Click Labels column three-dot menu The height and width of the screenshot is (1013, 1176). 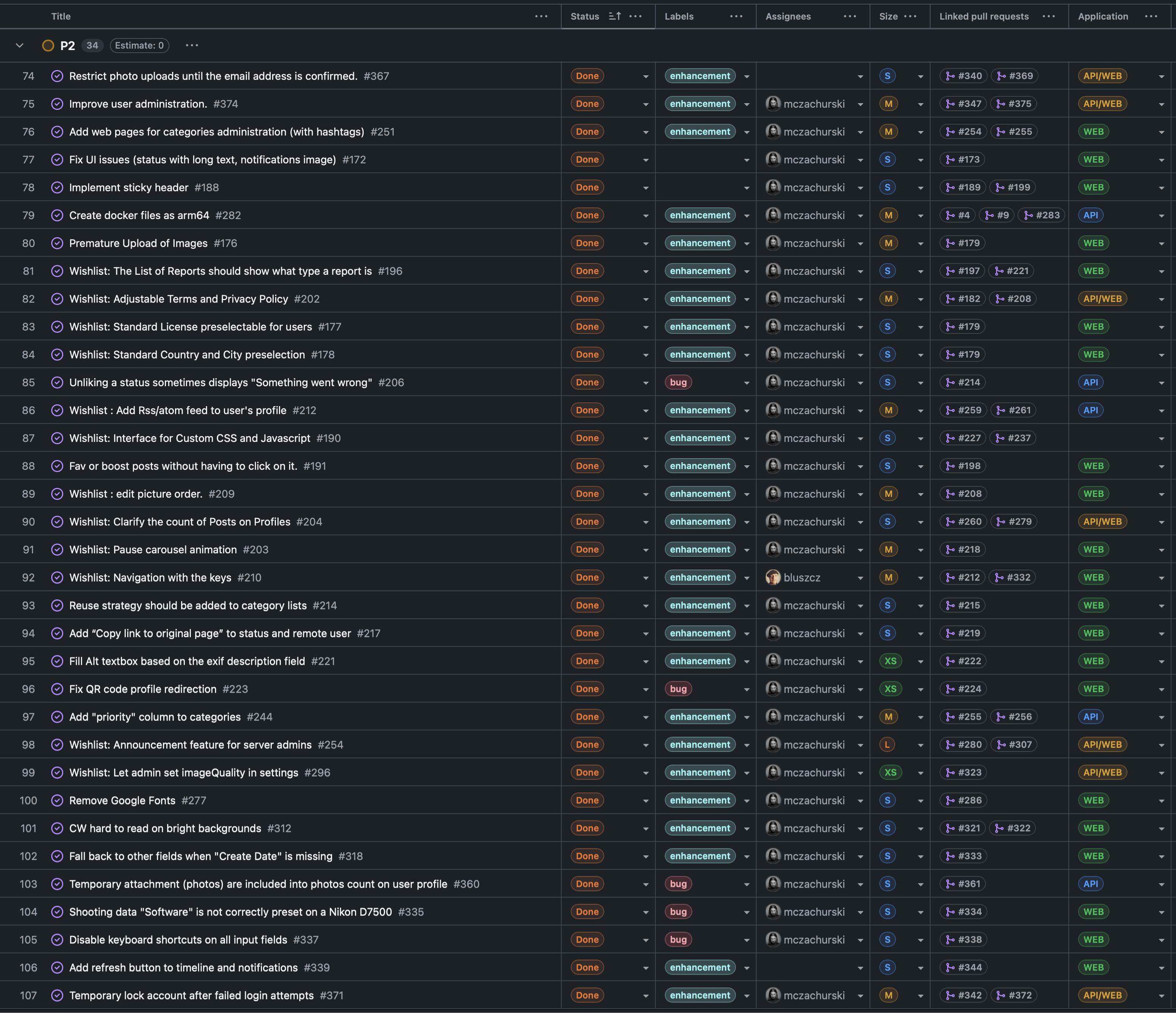pos(736,16)
